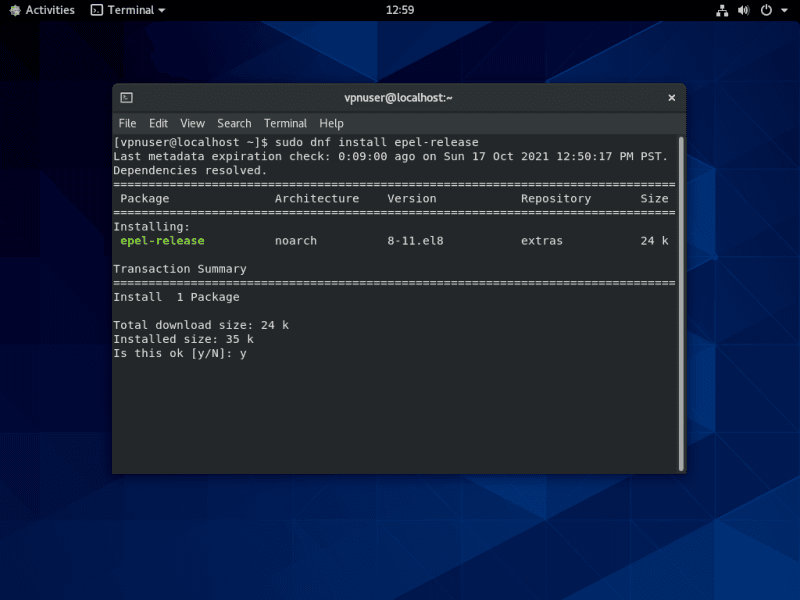Expand the system menu arrow

(784, 10)
